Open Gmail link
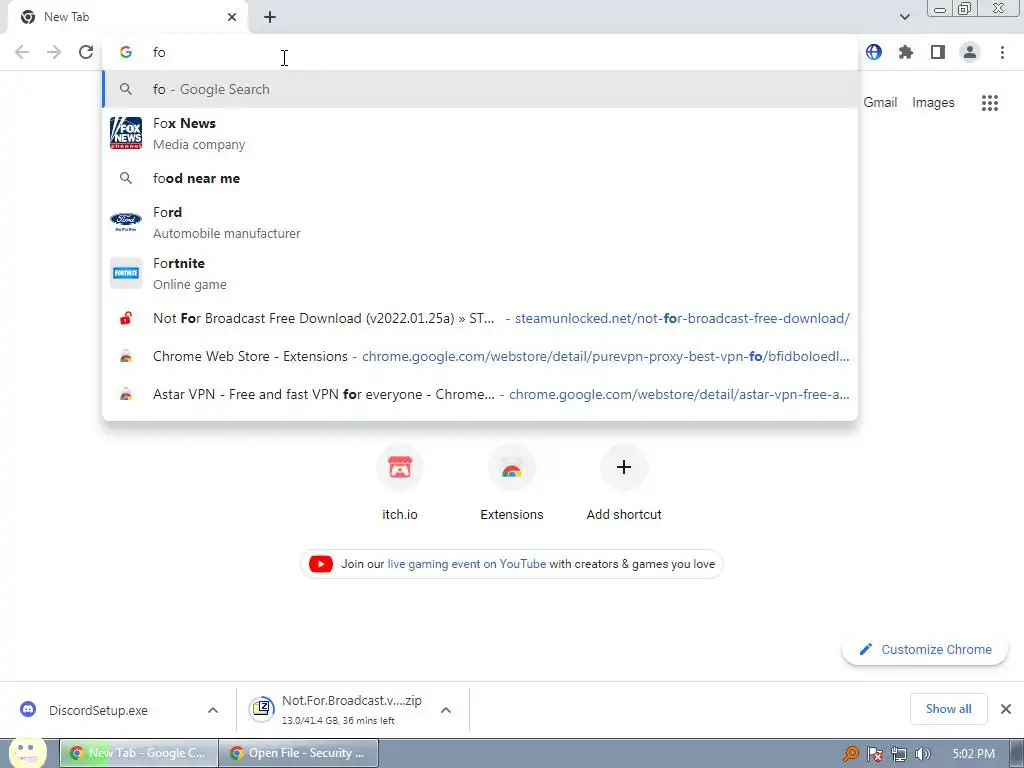1024x768 pixels. point(880,103)
